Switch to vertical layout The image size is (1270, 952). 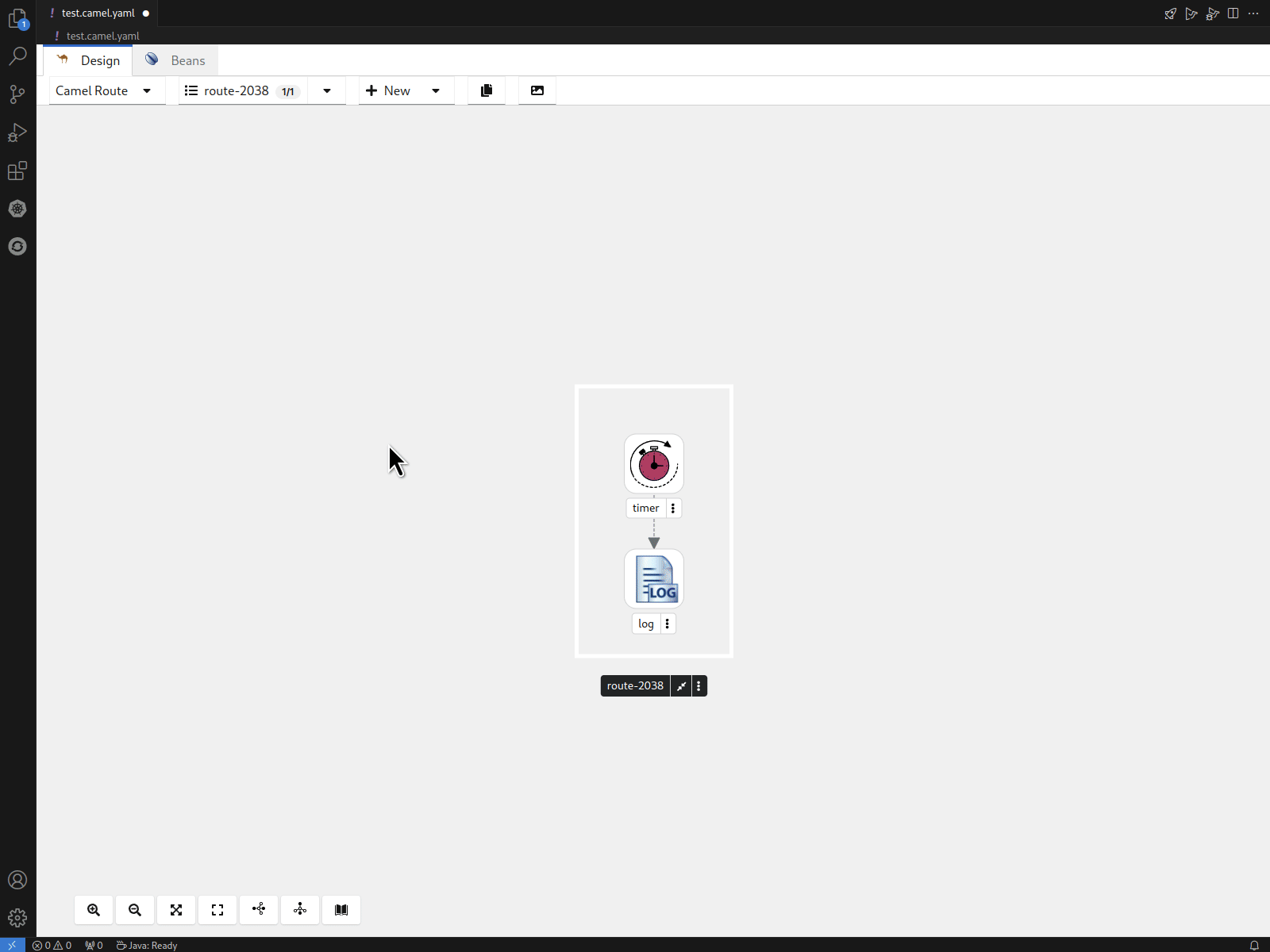(300, 910)
